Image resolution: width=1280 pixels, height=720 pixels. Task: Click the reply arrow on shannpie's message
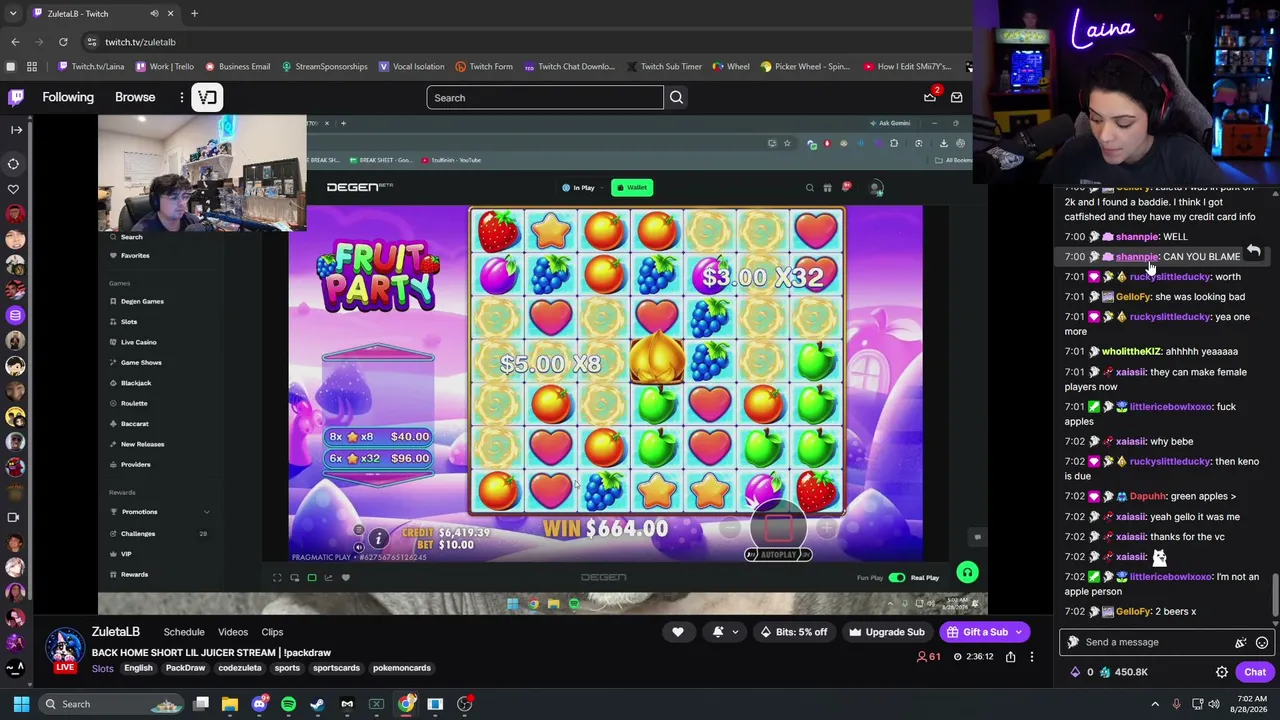1253,251
